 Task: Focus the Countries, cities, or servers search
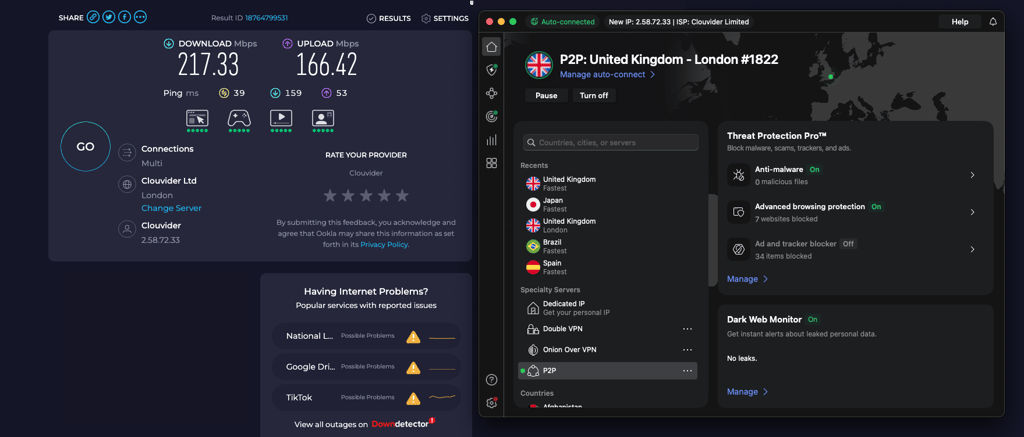(x=611, y=142)
